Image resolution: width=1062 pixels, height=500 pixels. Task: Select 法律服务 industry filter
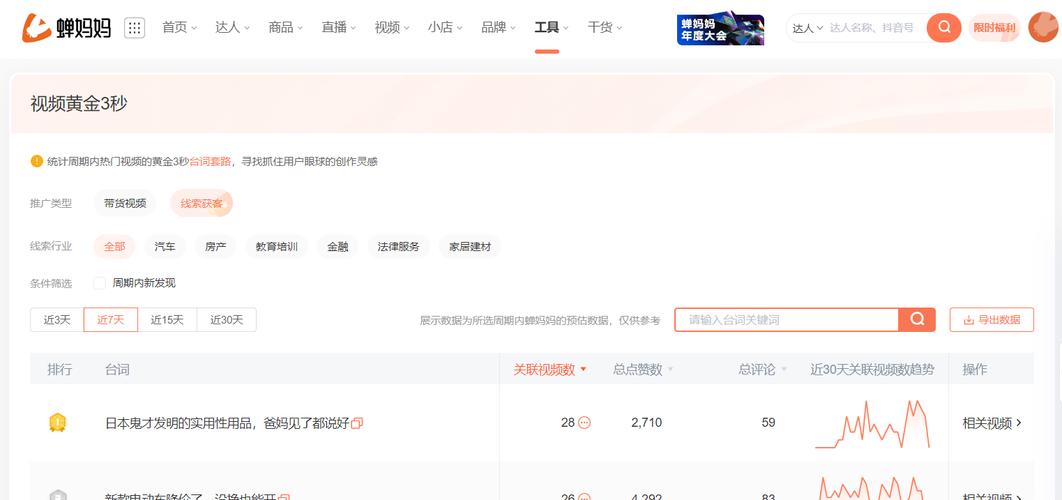pos(398,247)
